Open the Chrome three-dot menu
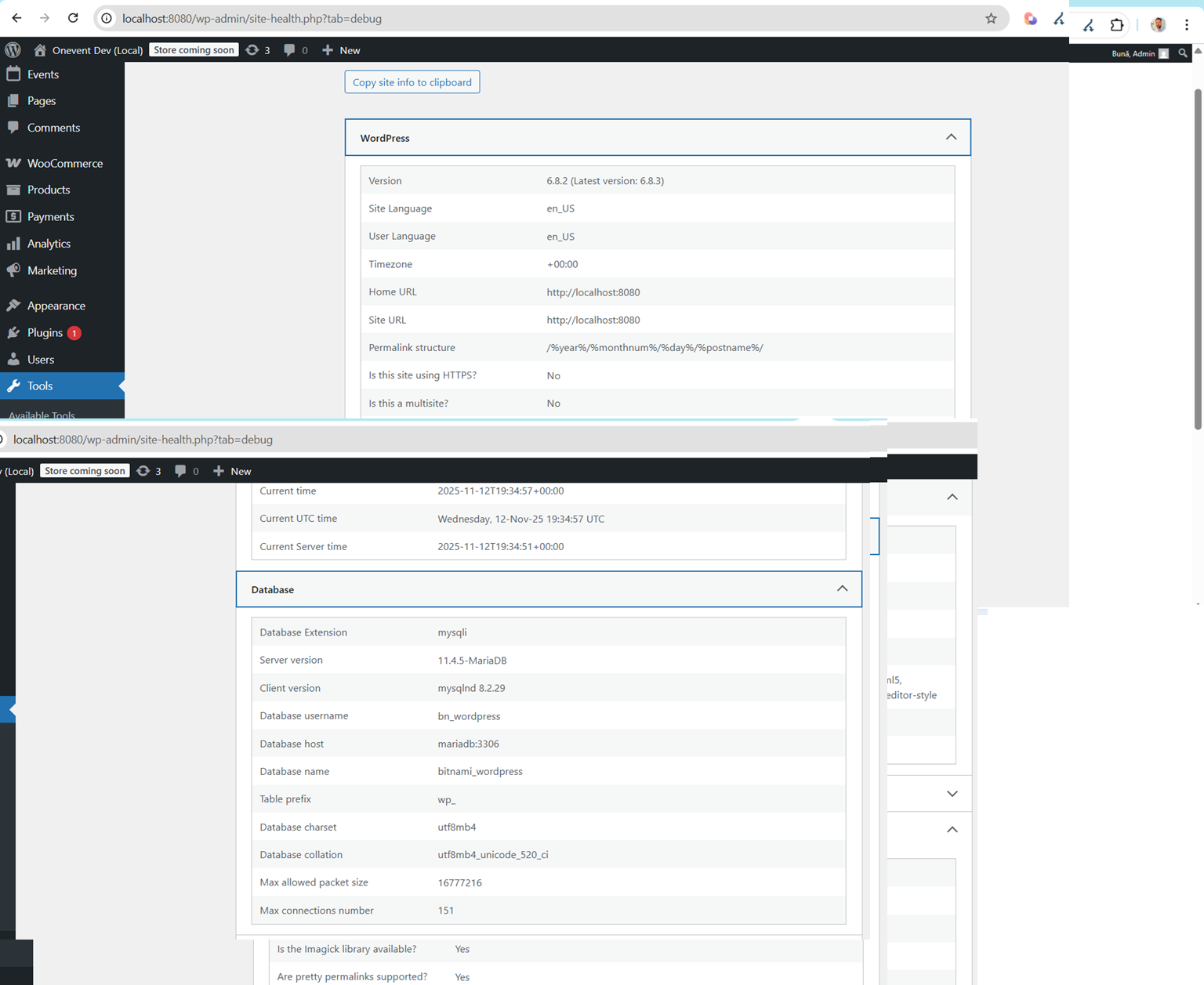The width and height of the screenshot is (1204, 985). [1187, 25]
